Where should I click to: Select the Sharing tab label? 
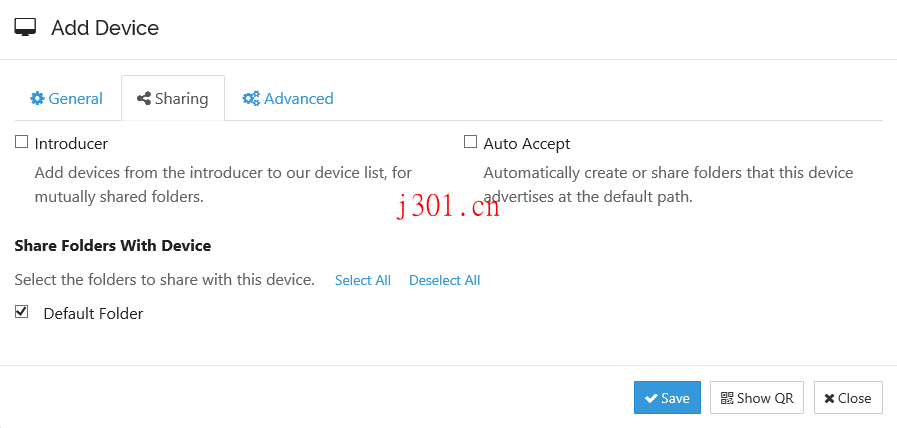(181, 99)
